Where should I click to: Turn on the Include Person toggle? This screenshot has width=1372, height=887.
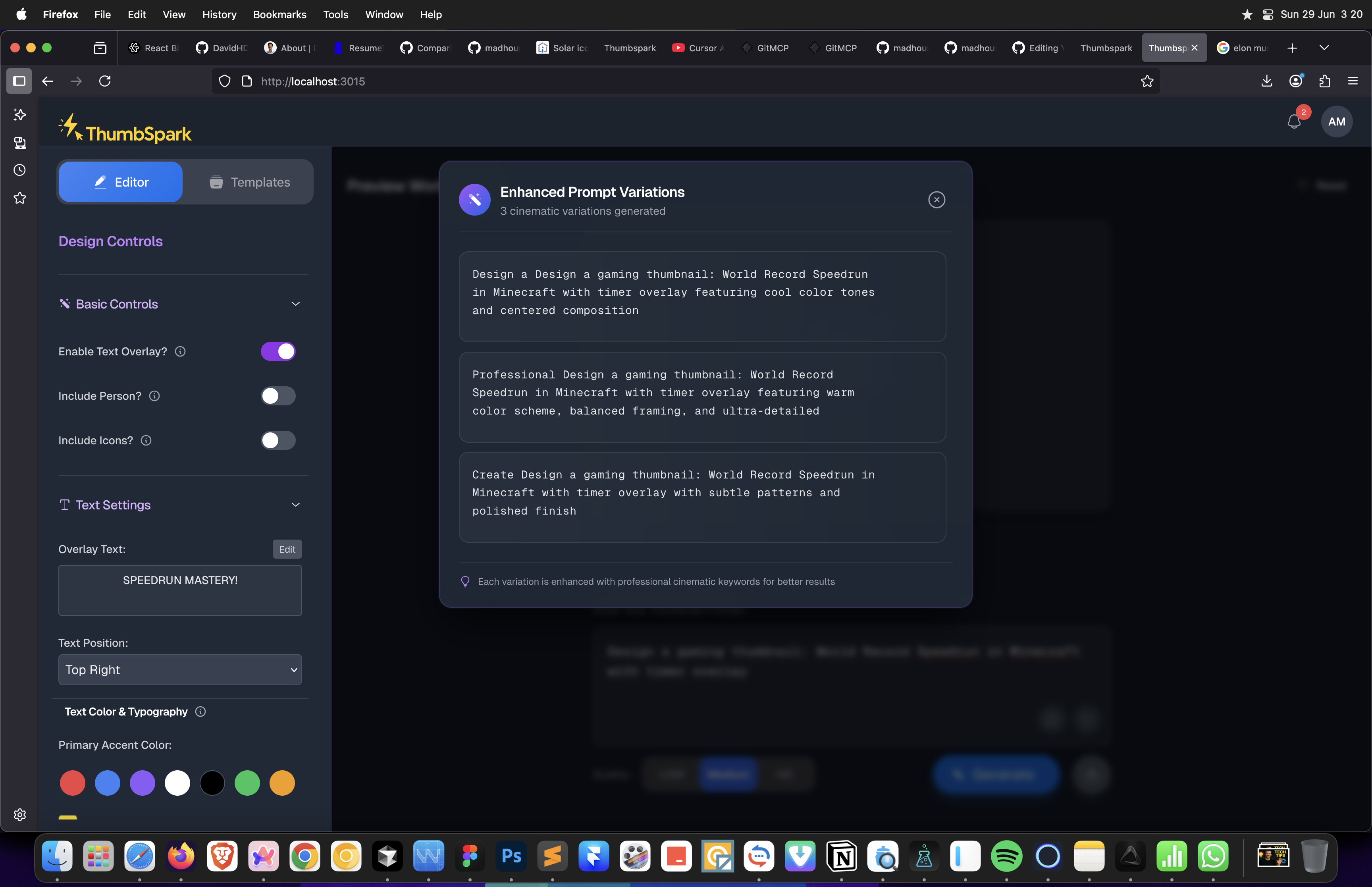[278, 396]
